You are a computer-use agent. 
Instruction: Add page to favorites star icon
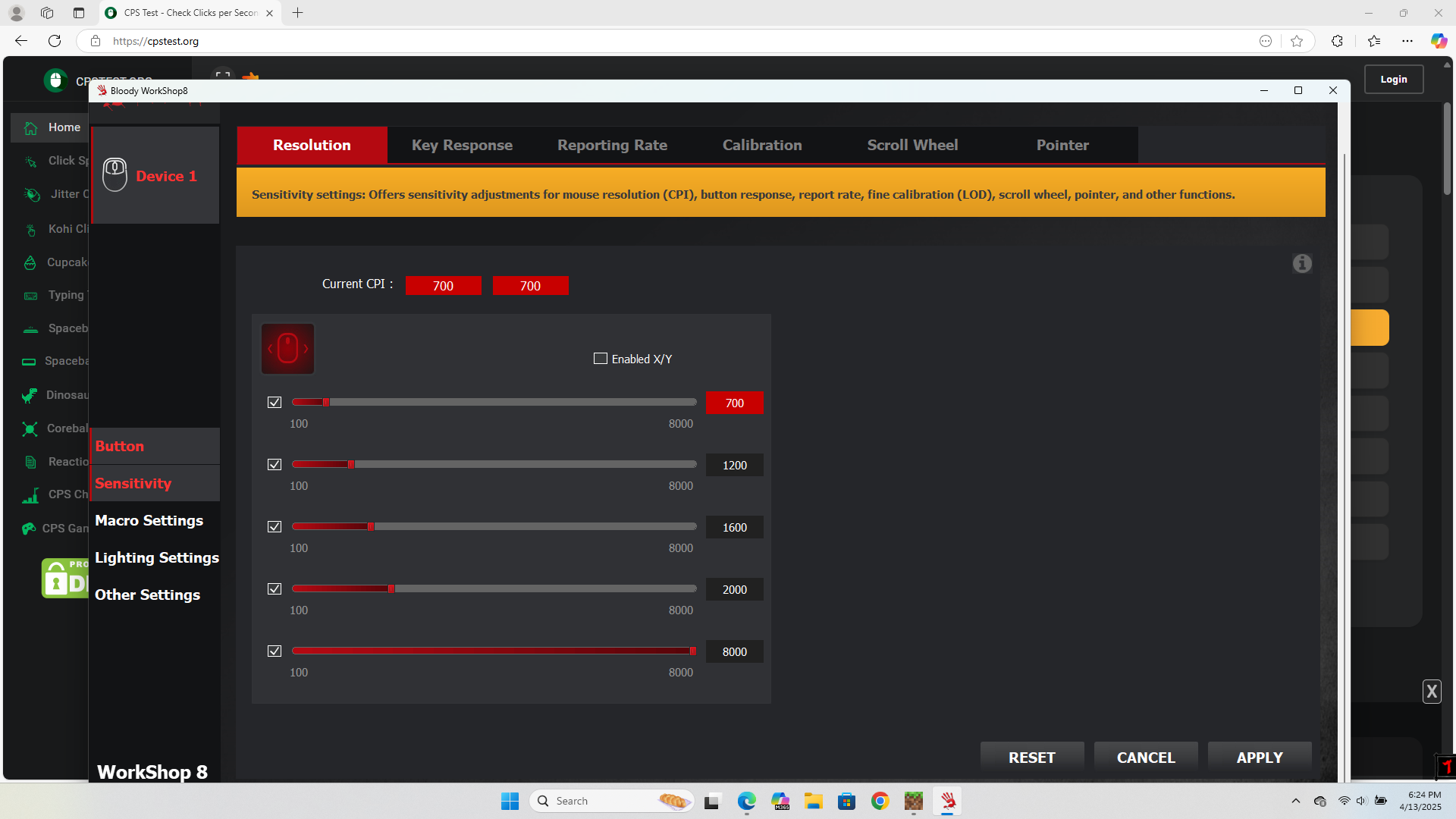pyautogui.click(x=1297, y=41)
